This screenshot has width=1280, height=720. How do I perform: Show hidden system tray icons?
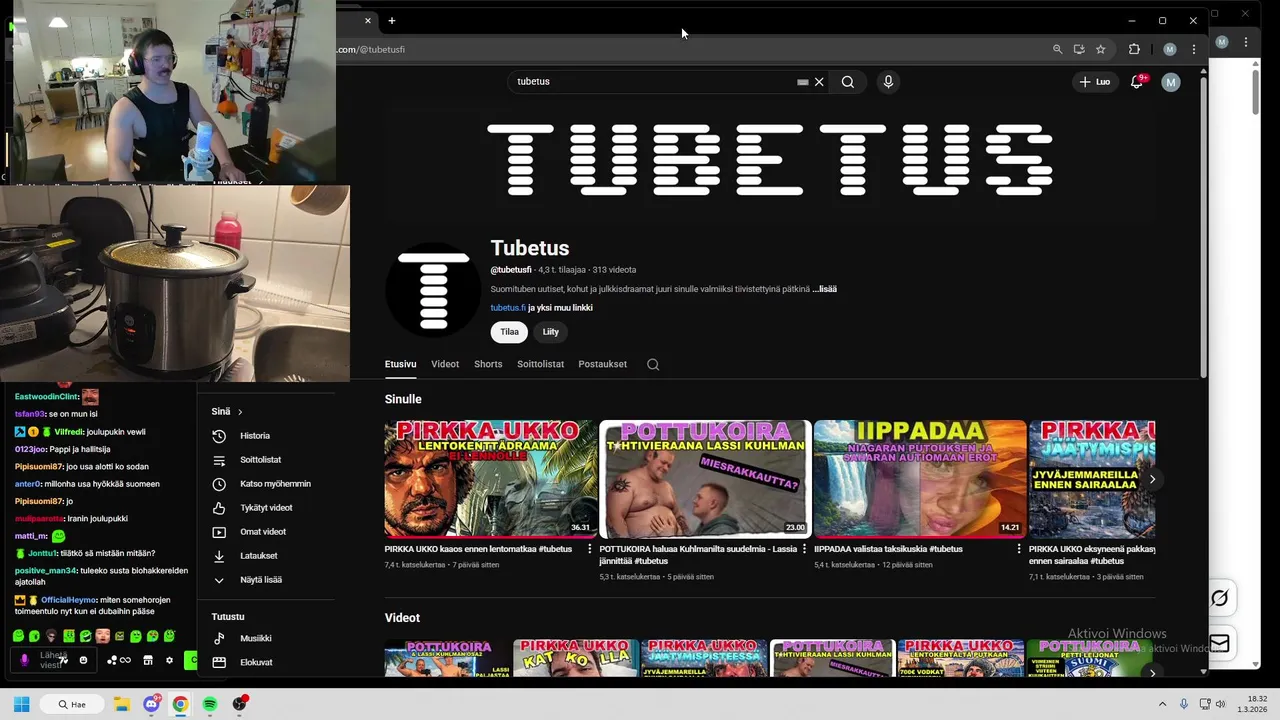[1163, 704]
